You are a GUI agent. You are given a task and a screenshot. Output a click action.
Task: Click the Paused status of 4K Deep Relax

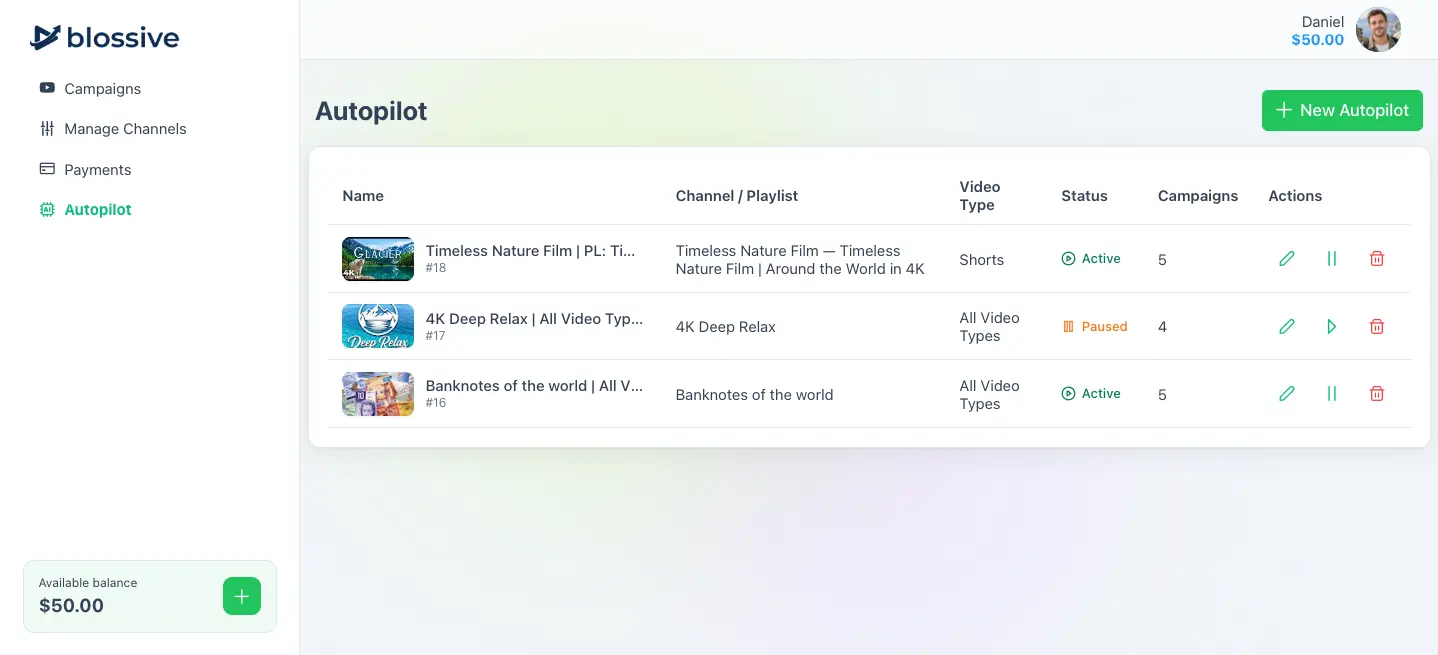click(1095, 327)
